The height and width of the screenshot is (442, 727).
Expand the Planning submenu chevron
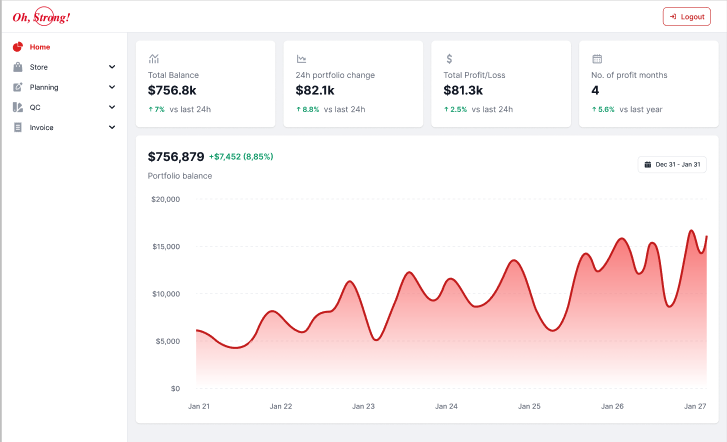[x=112, y=87]
